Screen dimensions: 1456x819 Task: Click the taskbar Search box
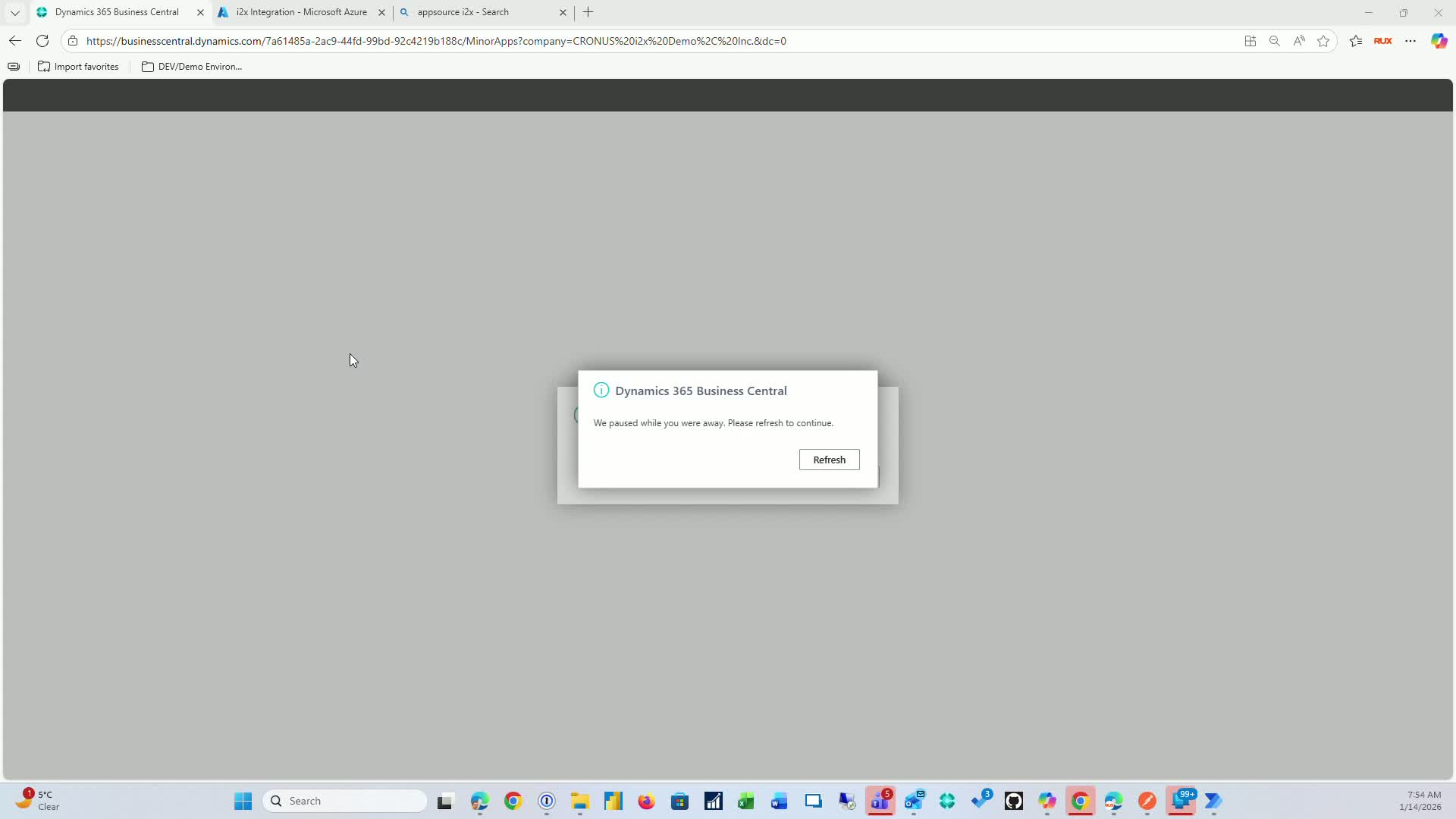pos(345,801)
